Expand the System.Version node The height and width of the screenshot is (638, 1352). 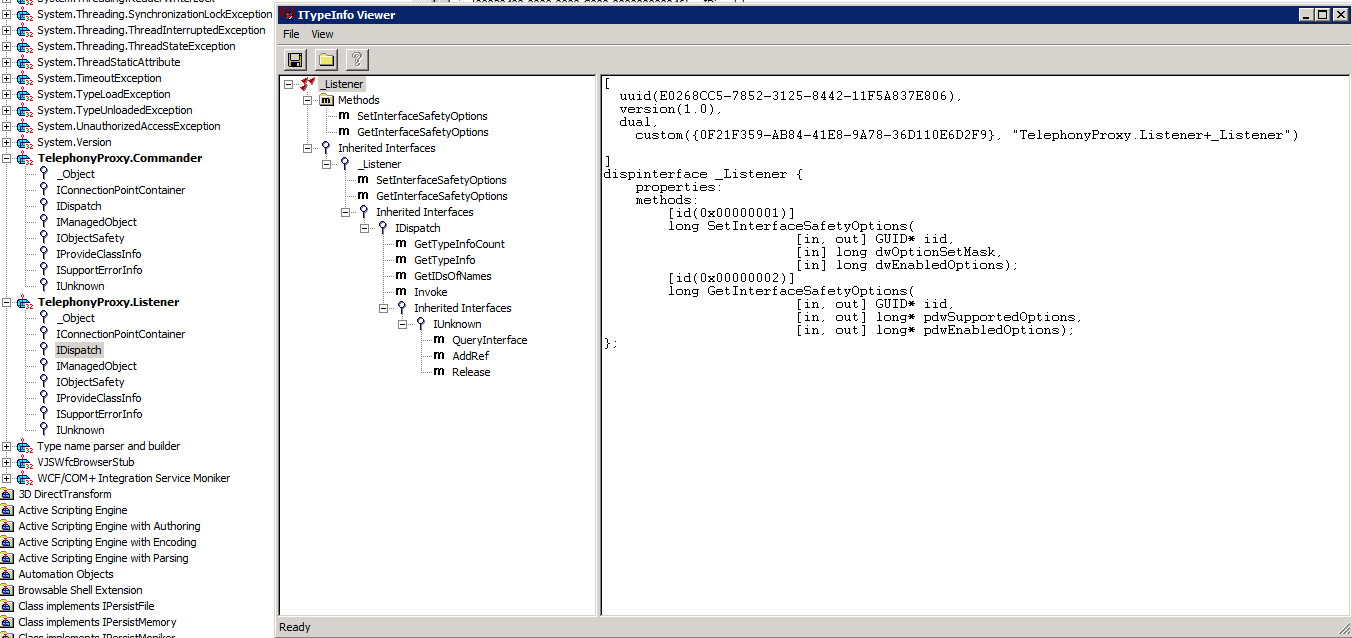6,142
